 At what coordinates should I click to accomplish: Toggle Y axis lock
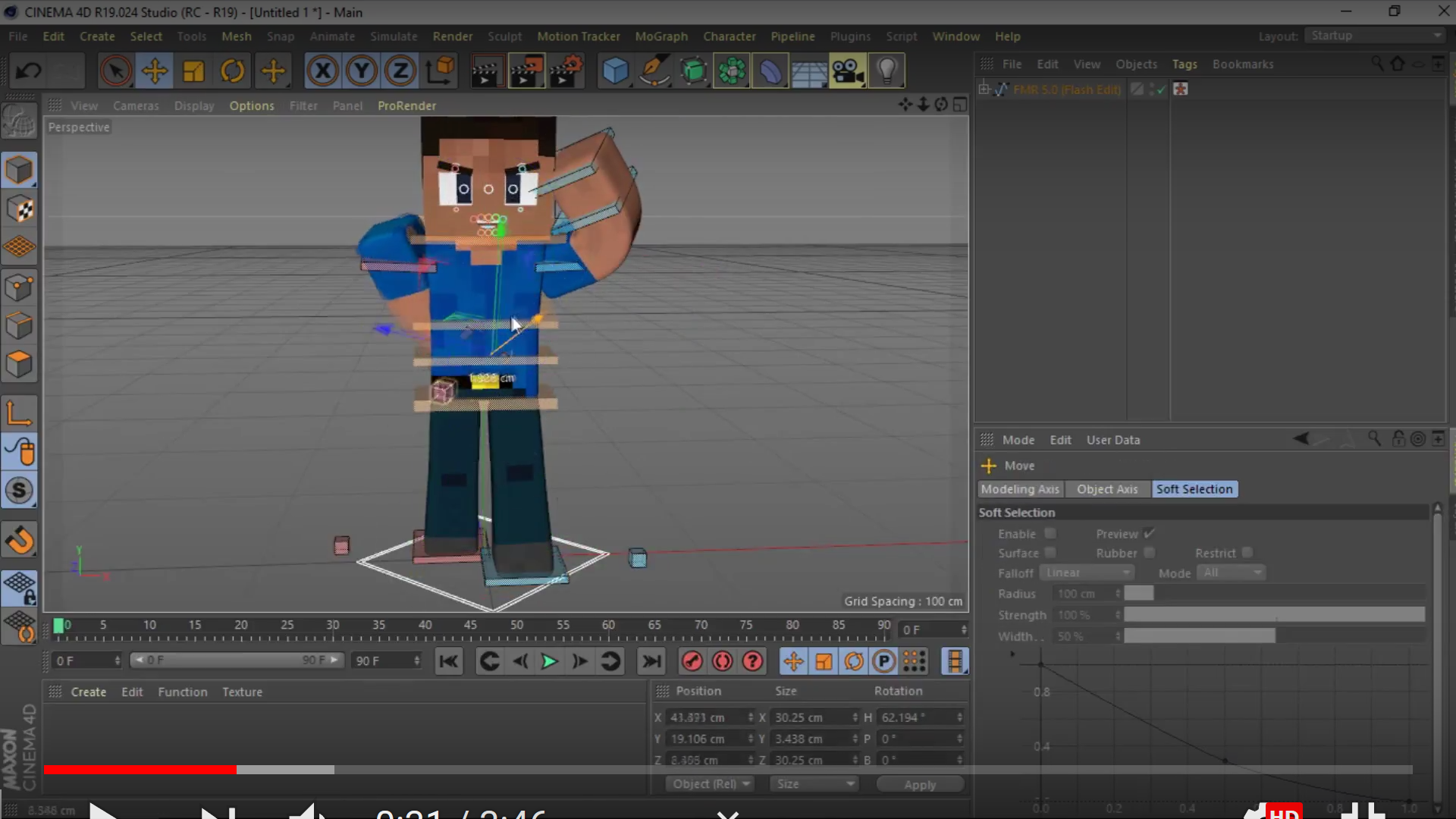pyautogui.click(x=362, y=71)
